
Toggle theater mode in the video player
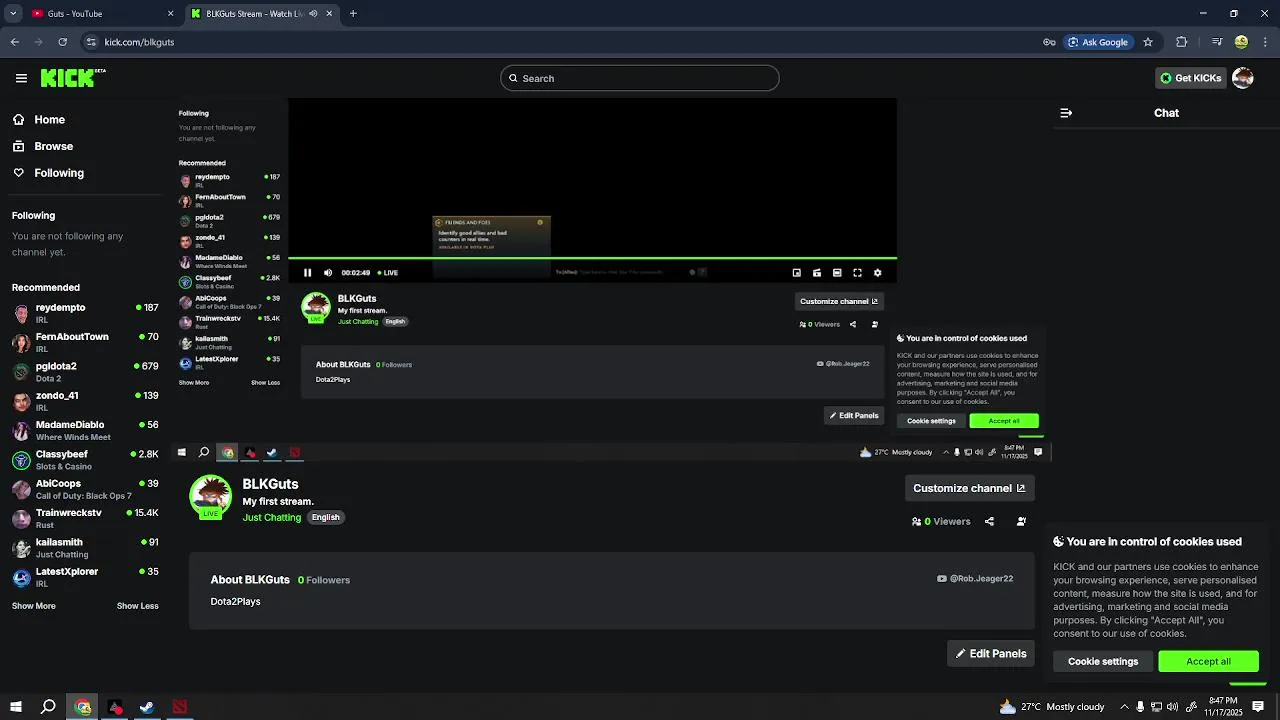[x=837, y=273]
